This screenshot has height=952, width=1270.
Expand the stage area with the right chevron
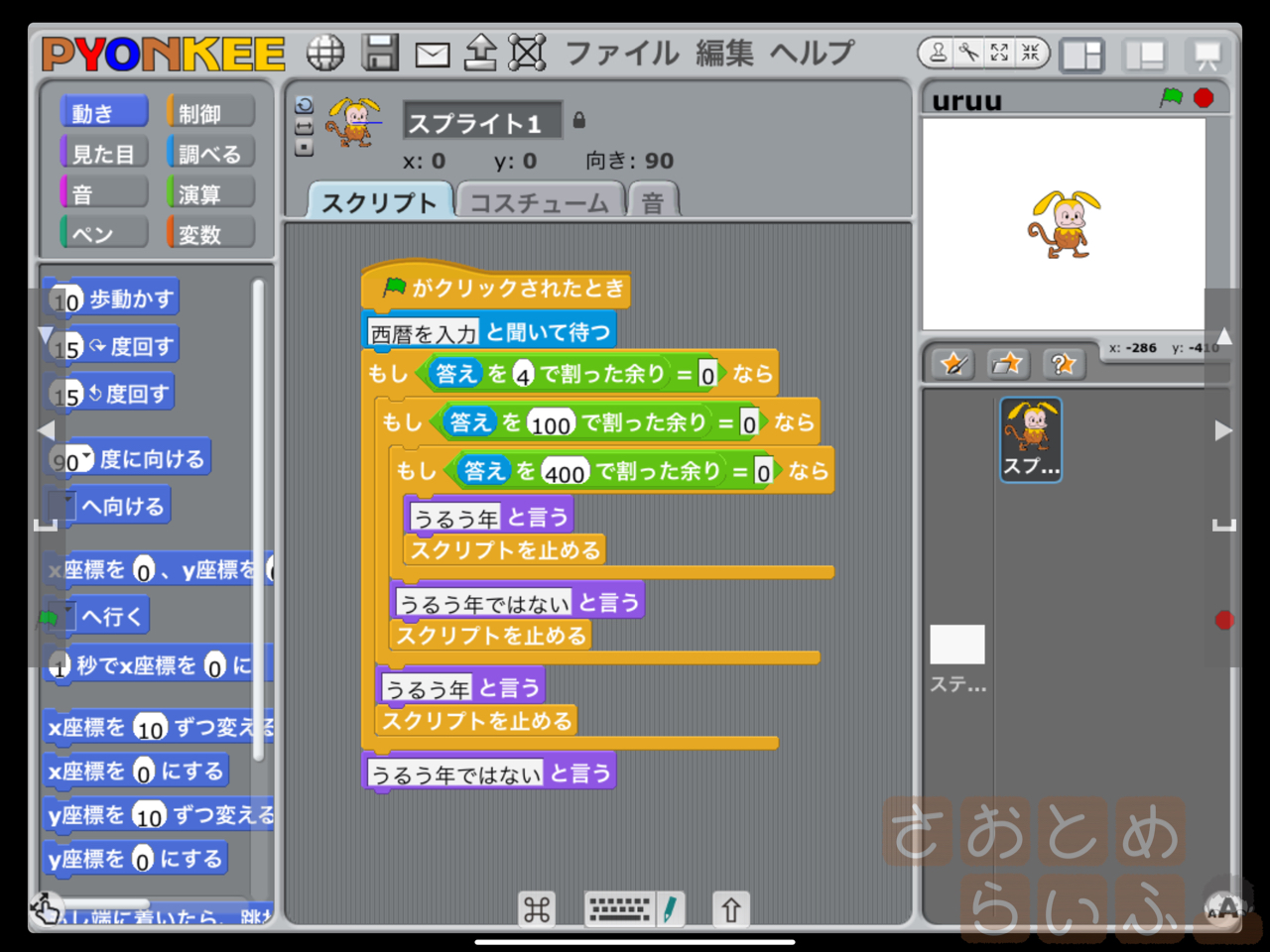pyautogui.click(x=1222, y=429)
